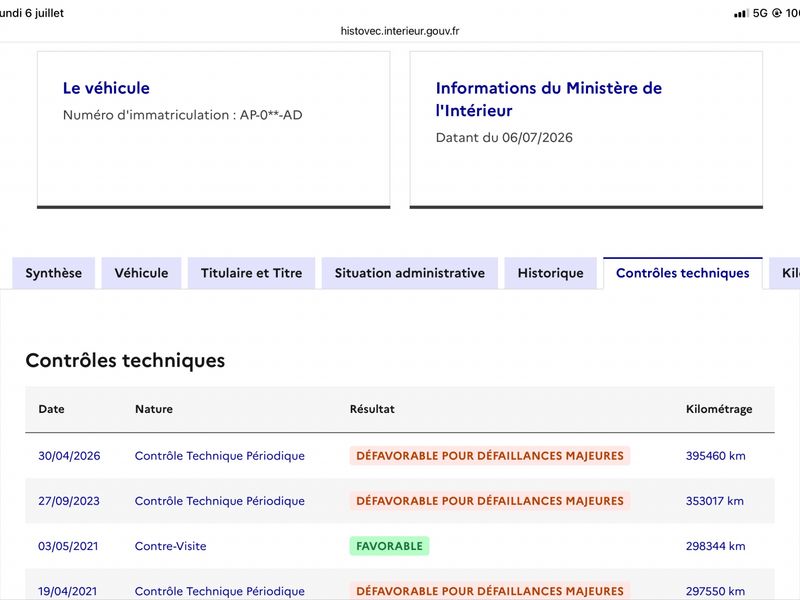
Task: Click the date 19/04/2021
Action: [68, 591]
